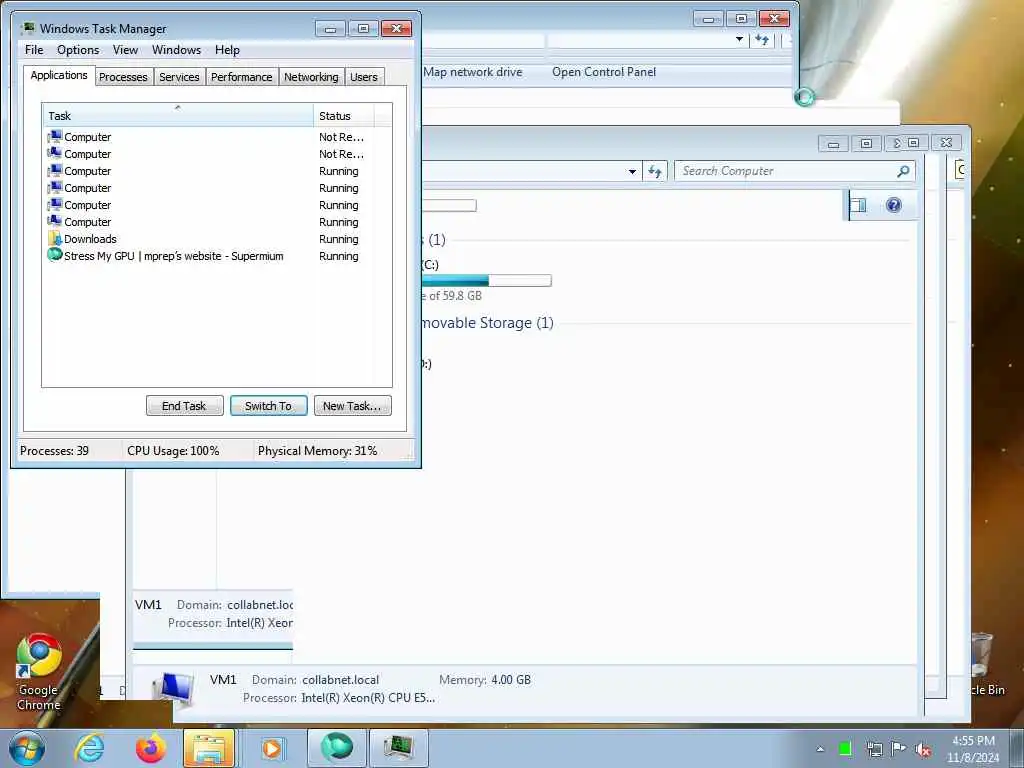Click the Processes: 39 status bar entry
The width and height of the screenshot is (1024, 768).
click(54, 451)
